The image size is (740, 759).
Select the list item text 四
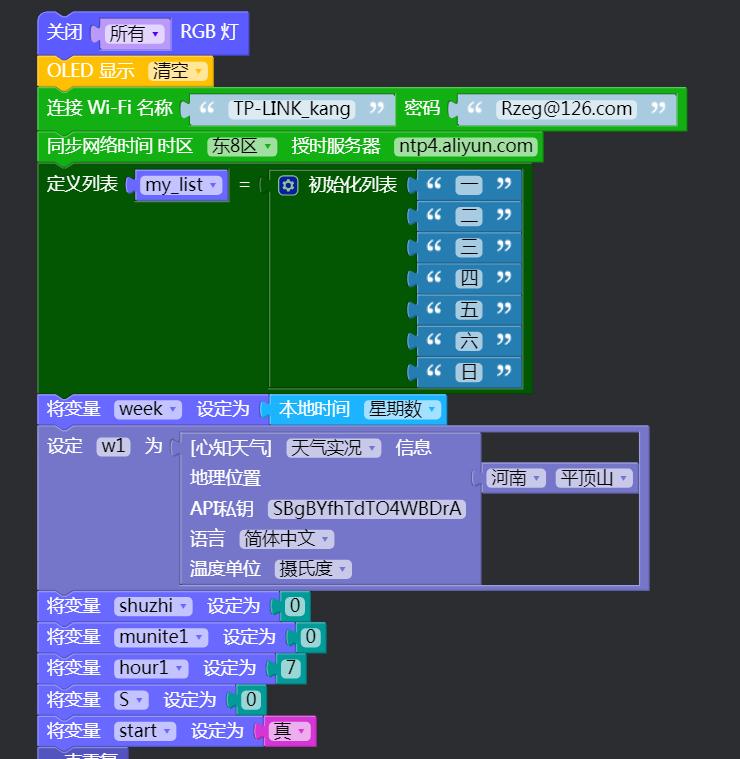click(x=468, y=278)
